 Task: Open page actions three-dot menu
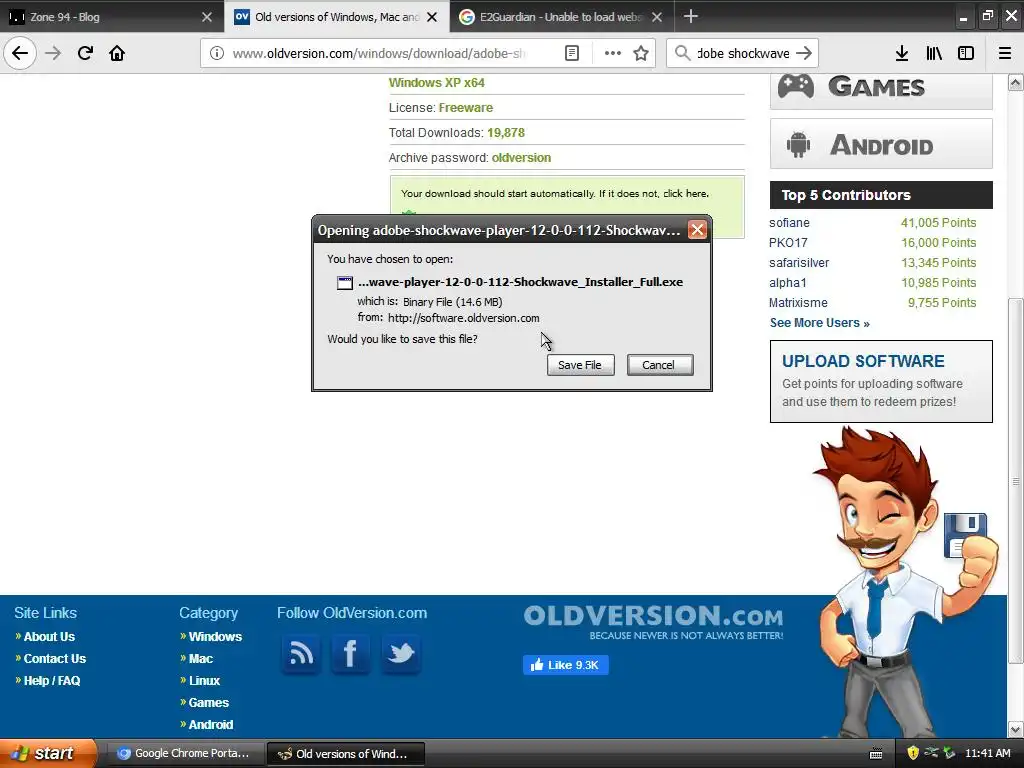point(613,53)
